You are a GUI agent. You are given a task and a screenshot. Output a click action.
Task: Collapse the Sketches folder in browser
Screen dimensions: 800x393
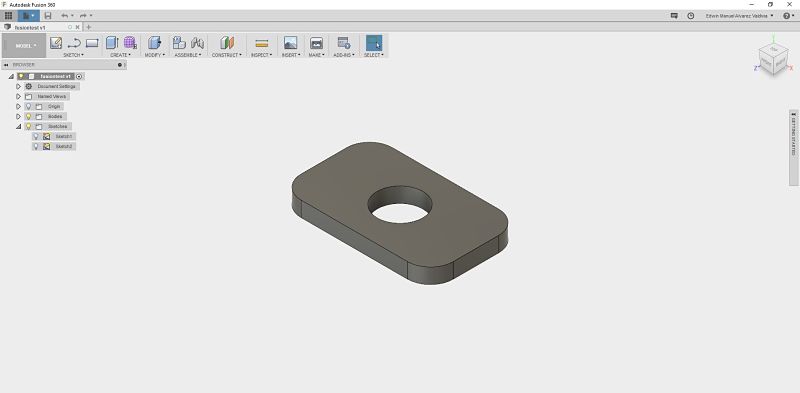pos(18,126)
